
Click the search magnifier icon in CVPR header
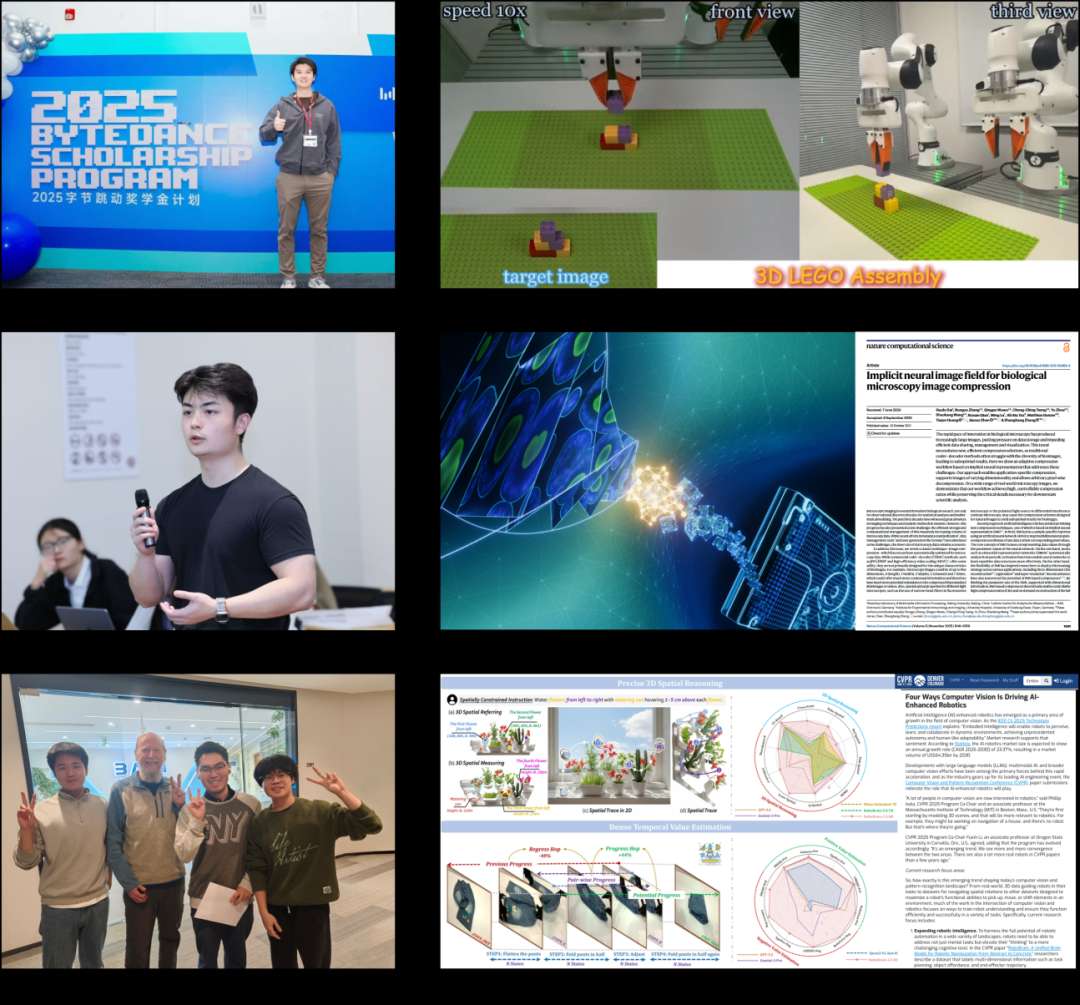coord(1045,681)
